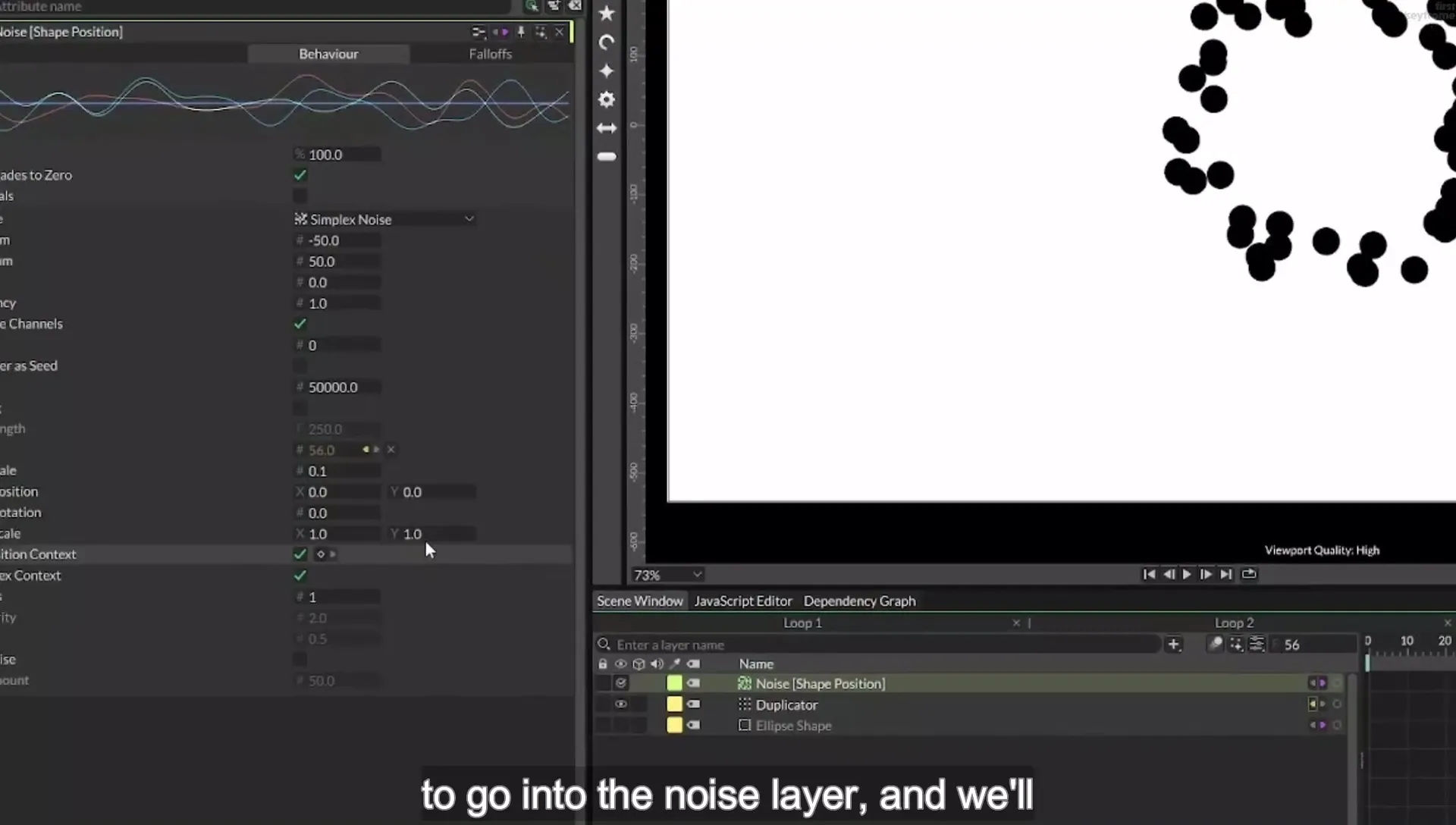
Task: Switch to the Loop 2 composition tab
Action: point(1234,623)
